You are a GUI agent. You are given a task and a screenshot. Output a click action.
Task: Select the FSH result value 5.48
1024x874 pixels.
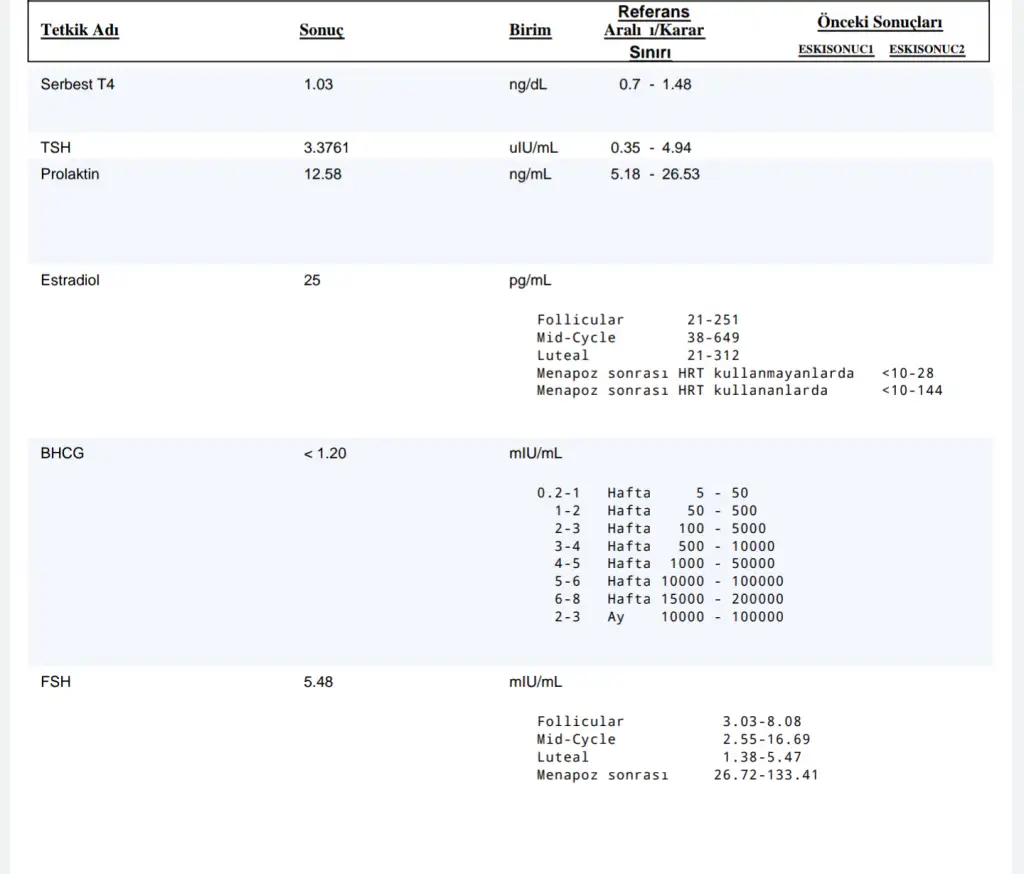pyautogui.click(x=318, y=682)
